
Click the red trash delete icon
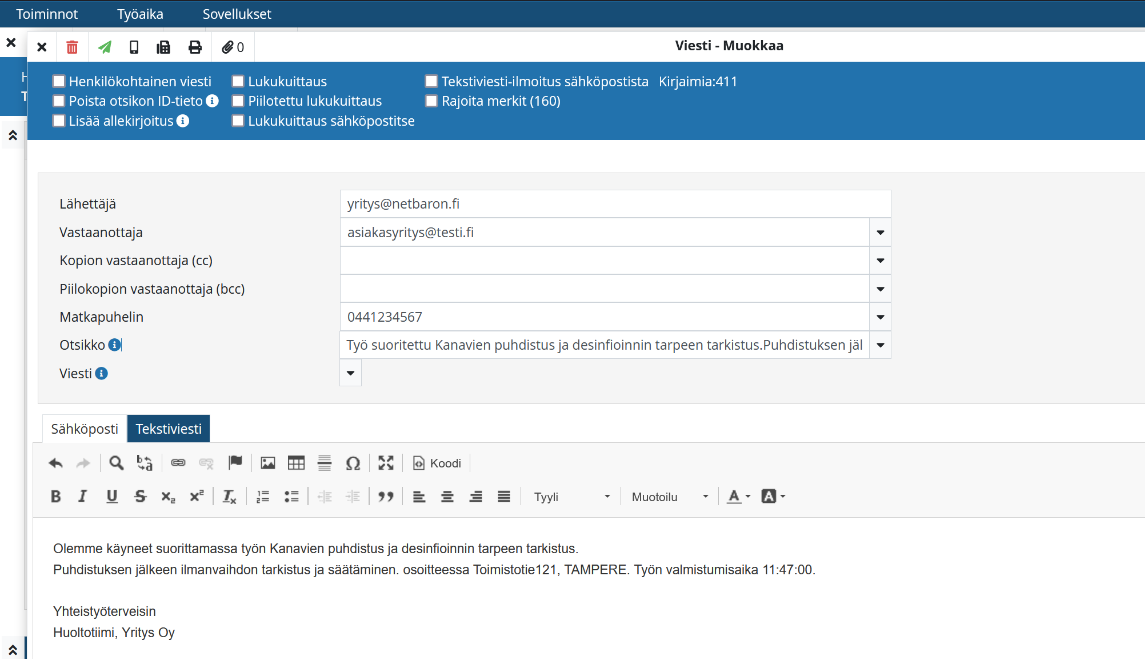pyautogui.click(x=72, y=47)
